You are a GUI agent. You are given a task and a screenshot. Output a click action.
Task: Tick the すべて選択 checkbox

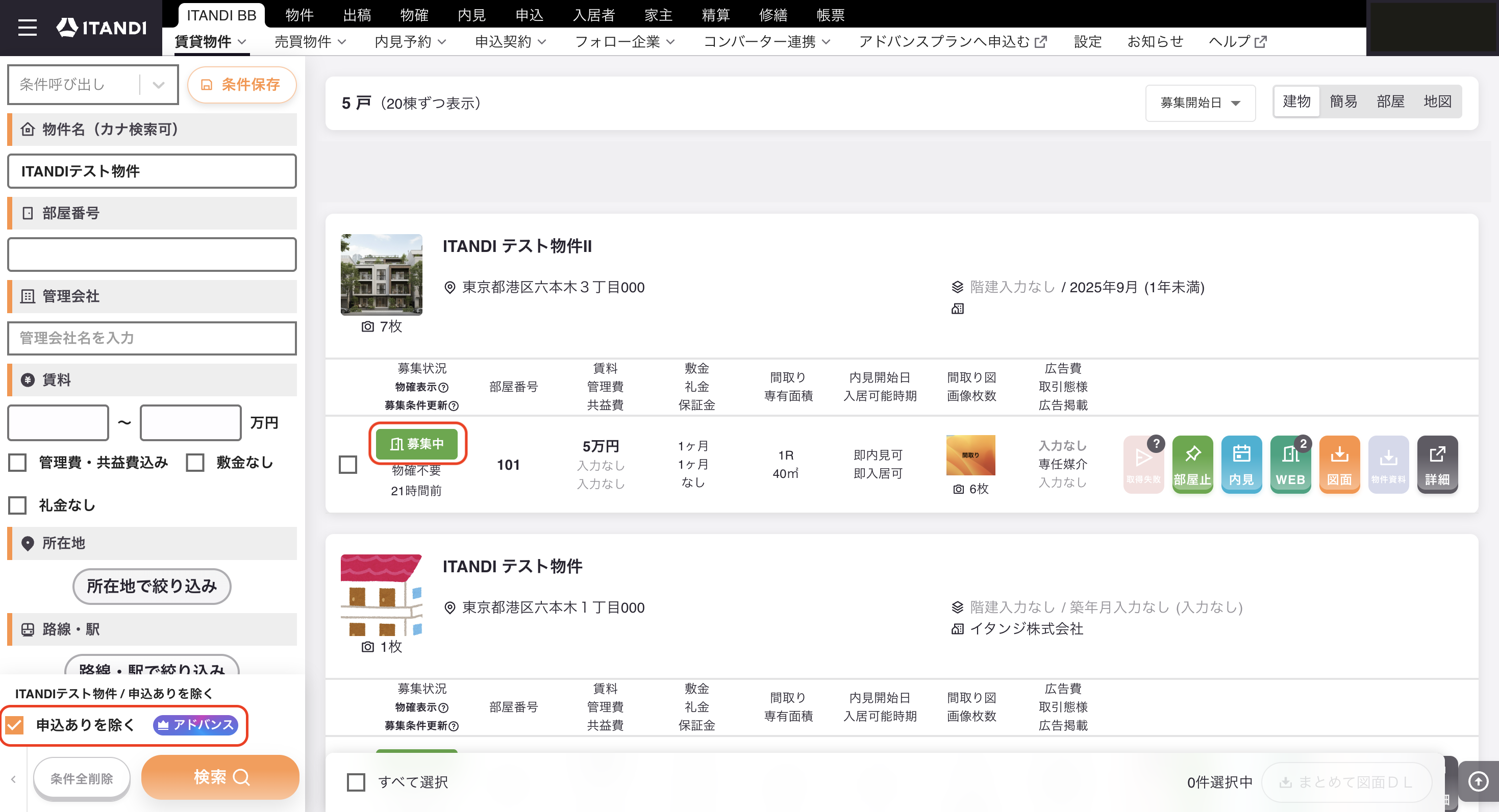click(356, 782)
